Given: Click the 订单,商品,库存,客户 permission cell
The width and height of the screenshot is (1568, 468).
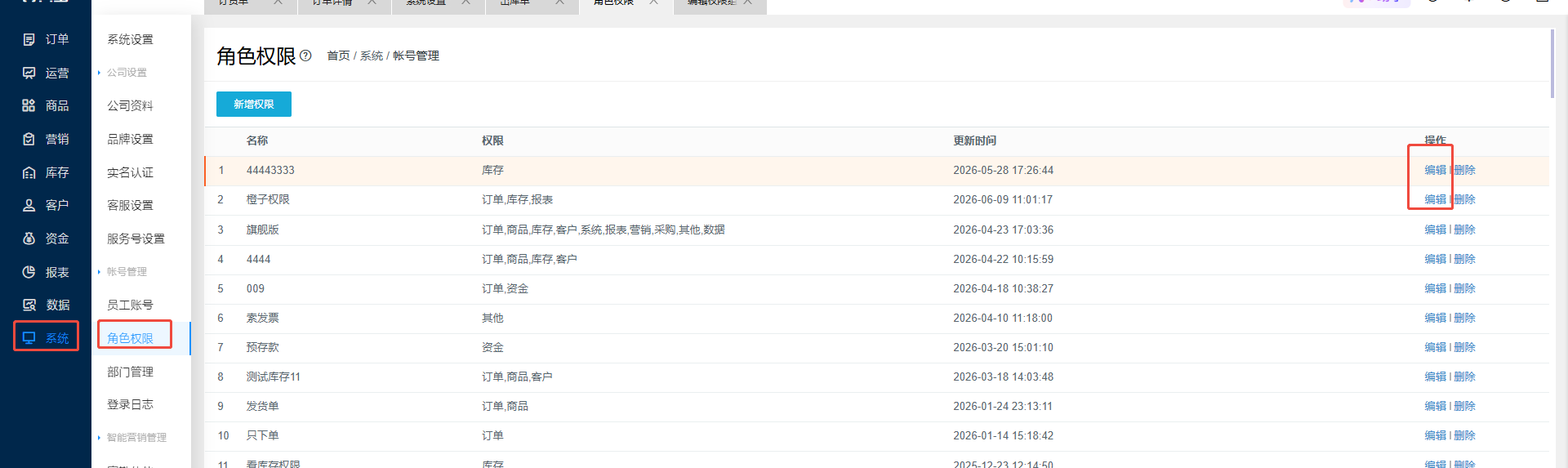Looking at the screenshot, I should 529,259.
